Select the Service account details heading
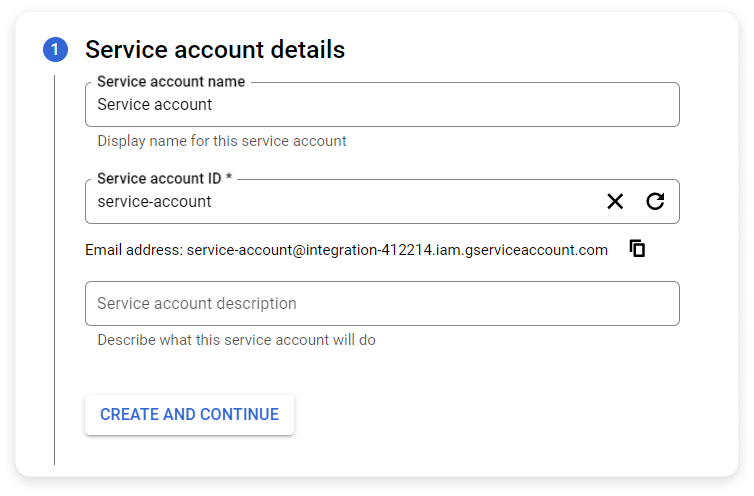The image size is (754, 496). tap(215, 50)
